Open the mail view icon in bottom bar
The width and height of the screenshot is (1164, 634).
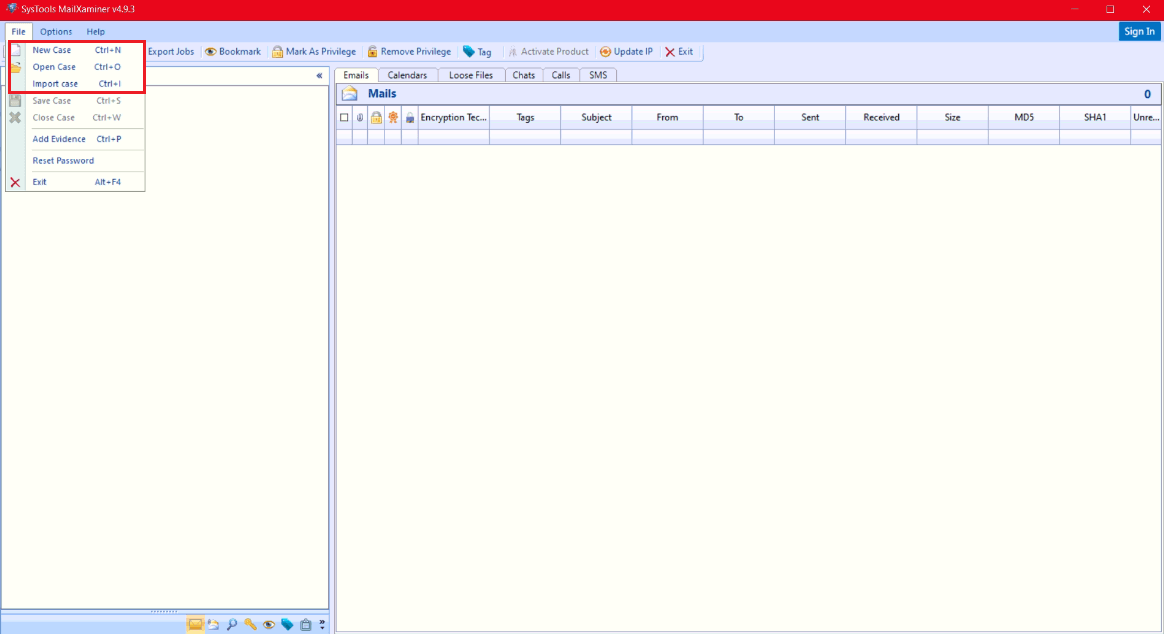tap(195, 625)
